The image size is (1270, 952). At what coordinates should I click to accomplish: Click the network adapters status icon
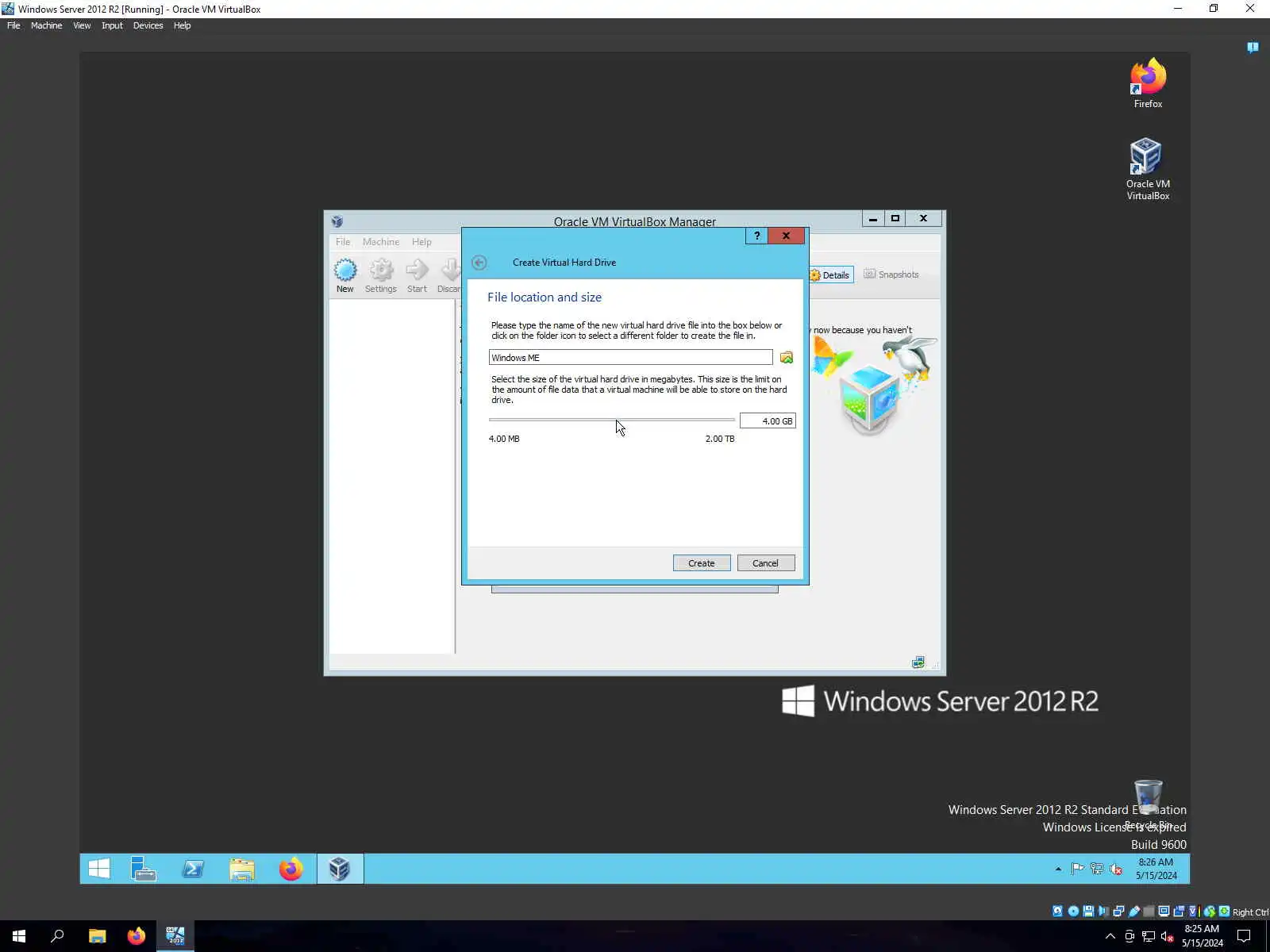click(1118, 912)
